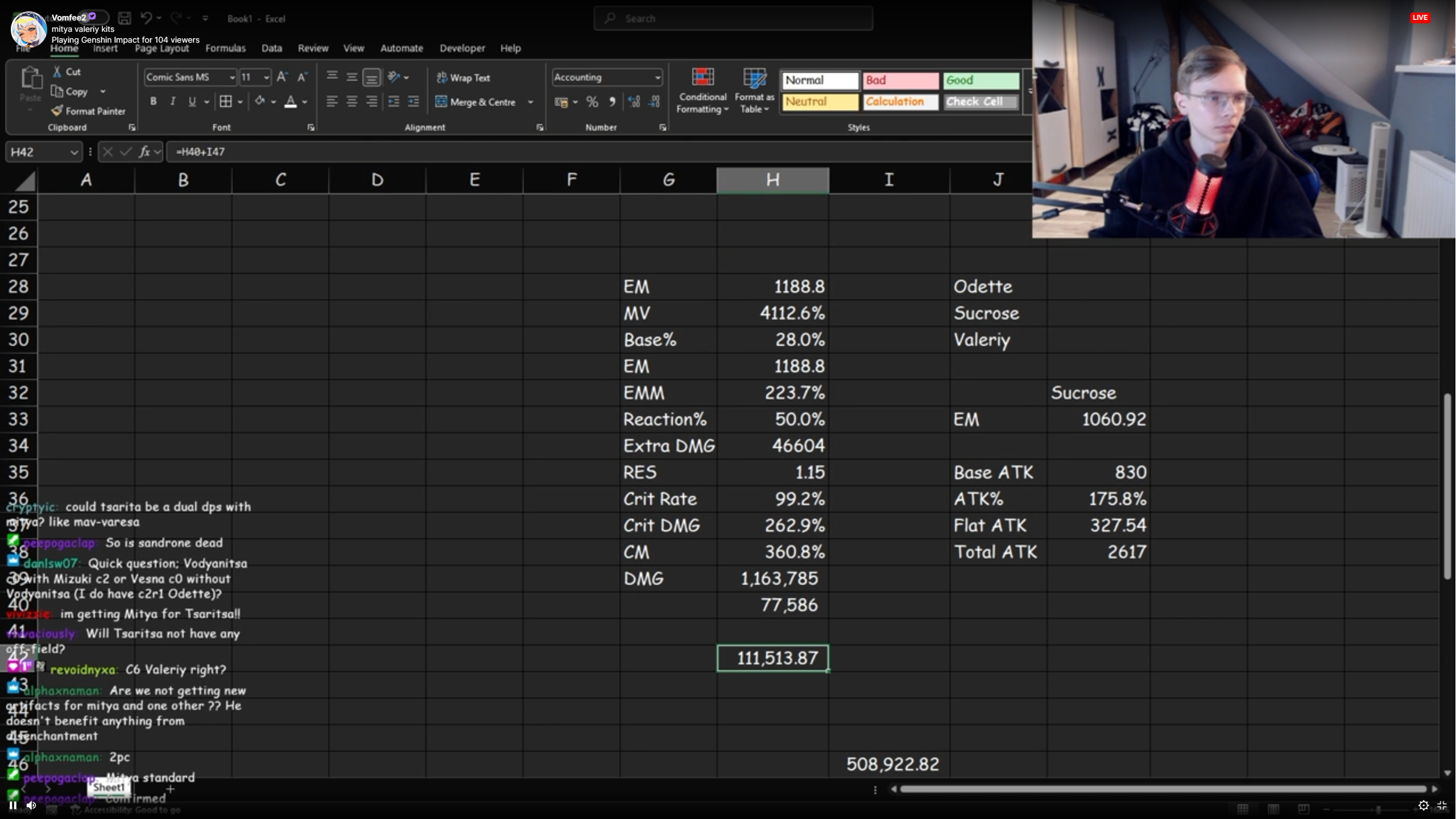Screen dimensions: 1456x819
Task: Apply percent style number format
Action: pos(592,102)
